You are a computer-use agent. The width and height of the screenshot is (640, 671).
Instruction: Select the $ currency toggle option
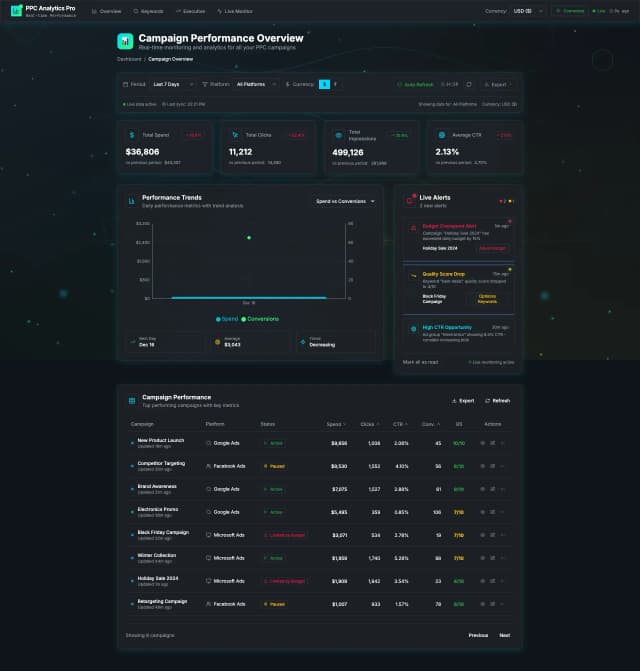(x=324, y=85)
